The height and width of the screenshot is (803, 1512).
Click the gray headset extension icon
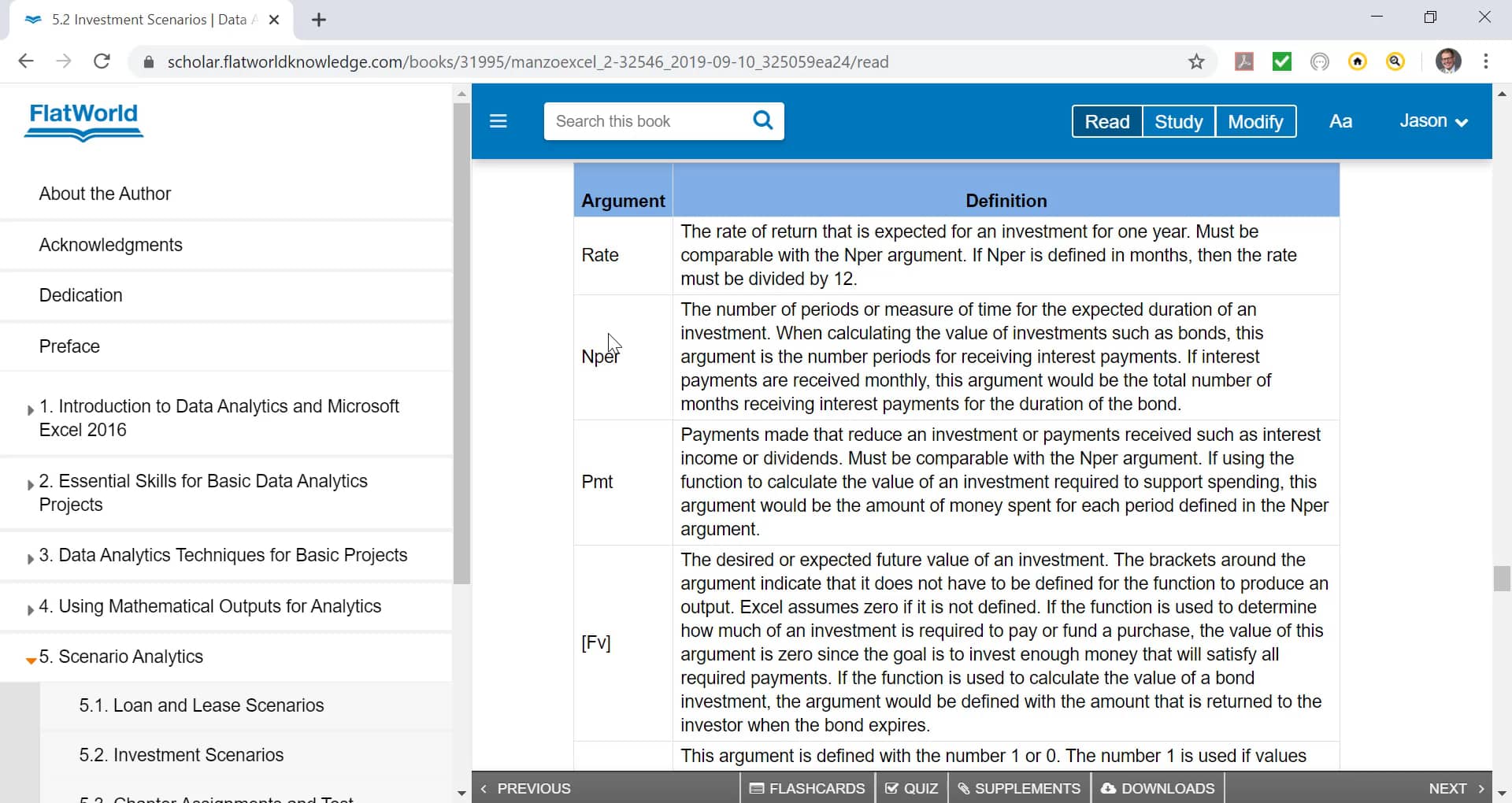click(x=1320, y=61)
